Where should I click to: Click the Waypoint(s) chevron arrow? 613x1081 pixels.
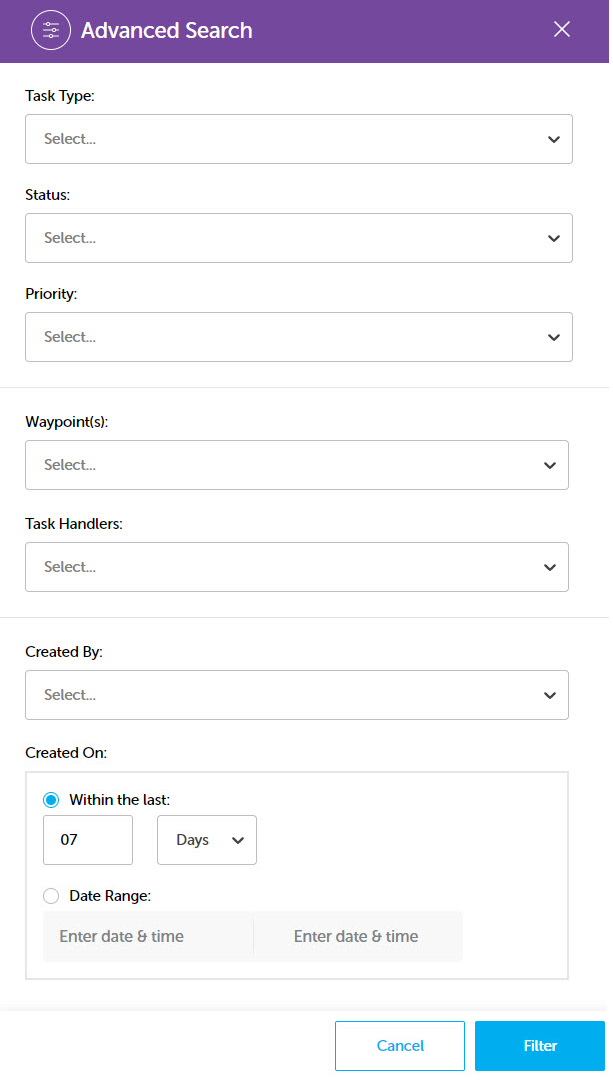[550, 465]
